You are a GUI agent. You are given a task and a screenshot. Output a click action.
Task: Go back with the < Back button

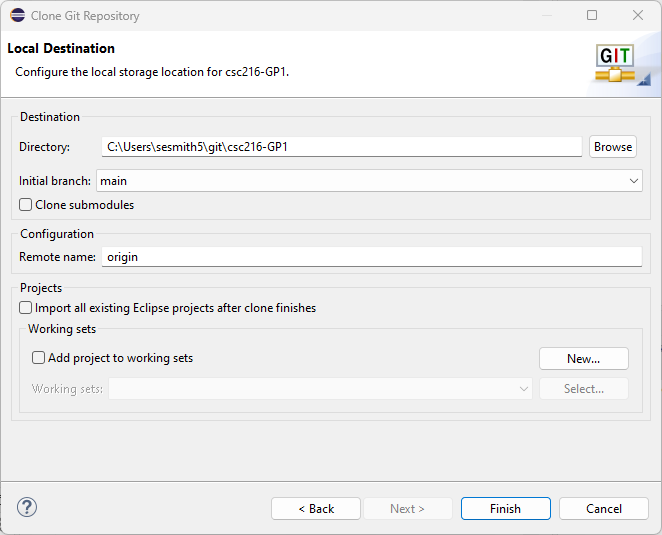tap(316, 508)
